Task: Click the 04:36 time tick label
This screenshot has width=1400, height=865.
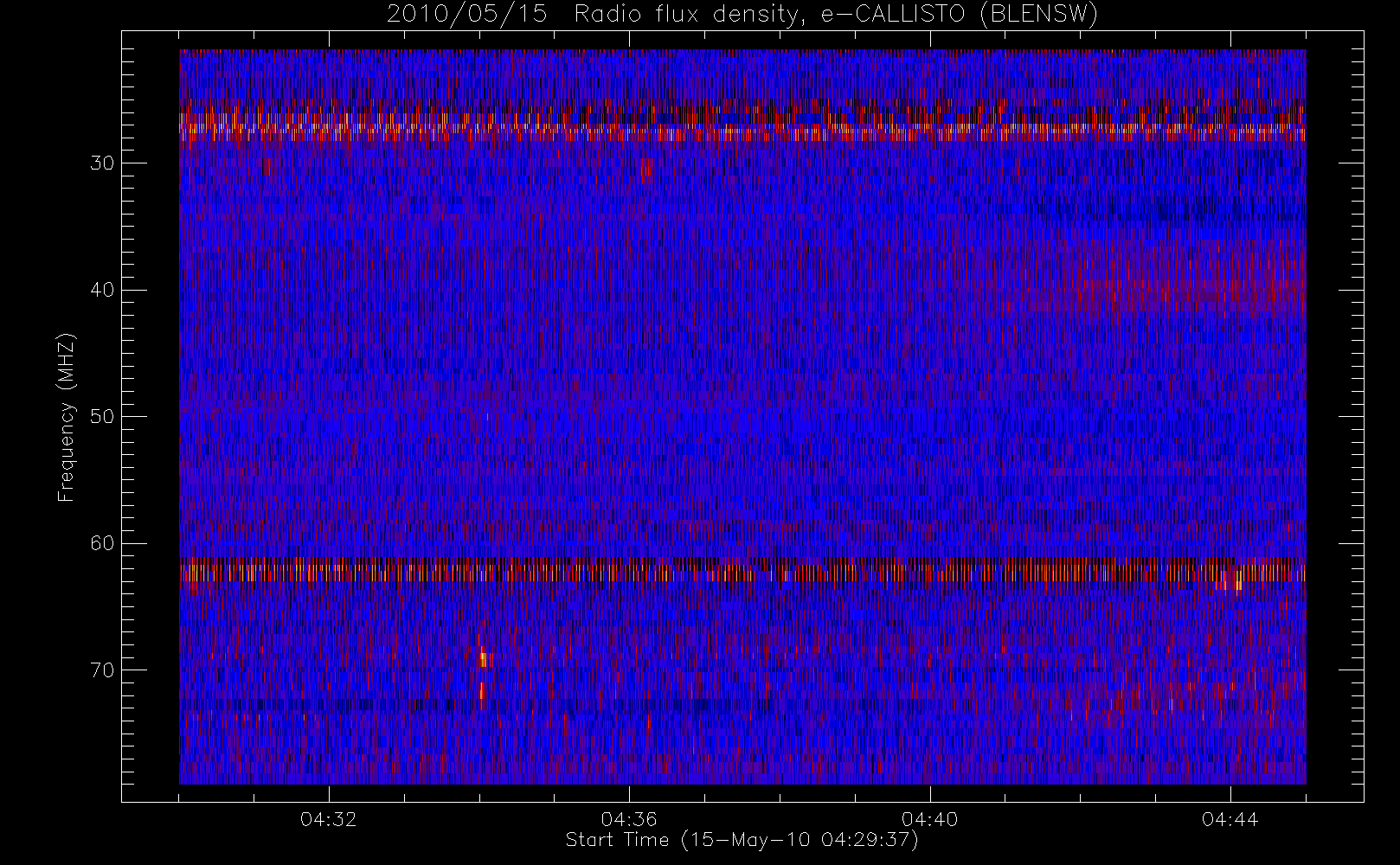Action: 629,819
